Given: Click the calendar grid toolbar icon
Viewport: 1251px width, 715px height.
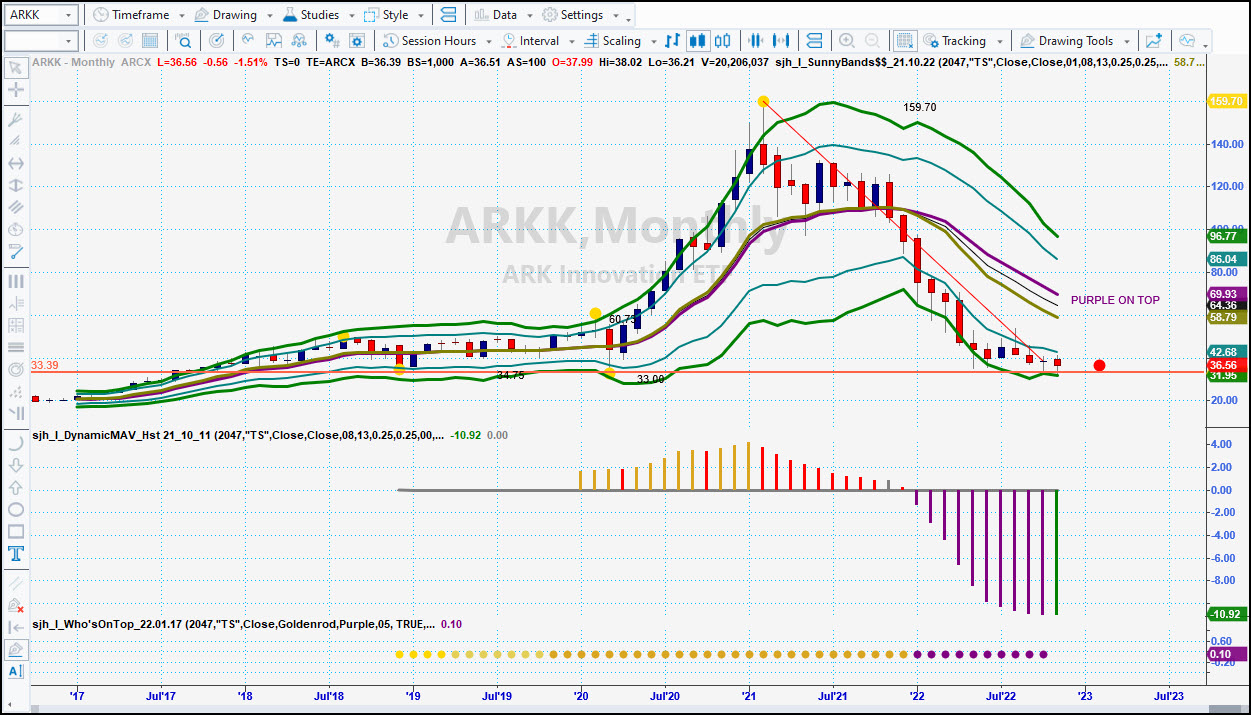Looking at the screenshot, I should click(x=150, y=41).
